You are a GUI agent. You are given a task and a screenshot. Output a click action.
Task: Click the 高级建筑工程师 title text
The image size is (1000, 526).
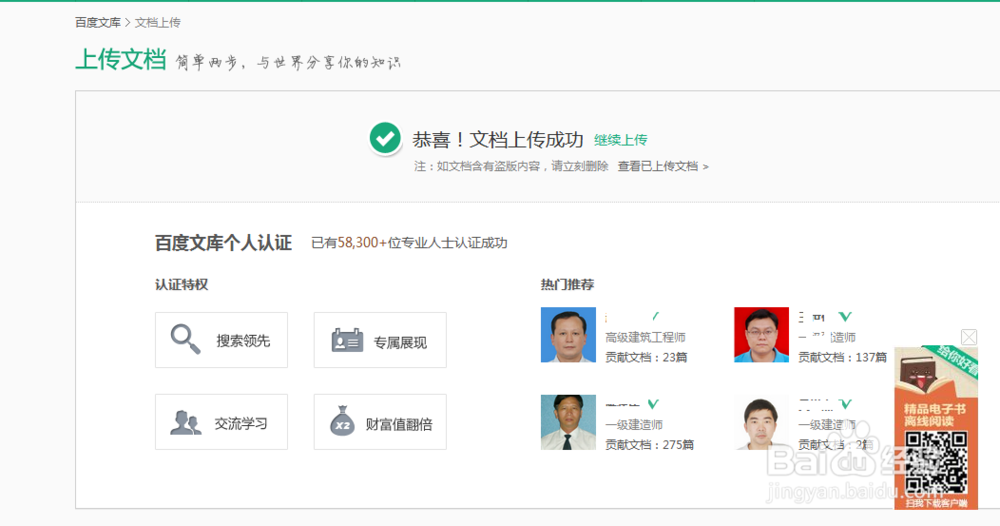click(645, 337)
